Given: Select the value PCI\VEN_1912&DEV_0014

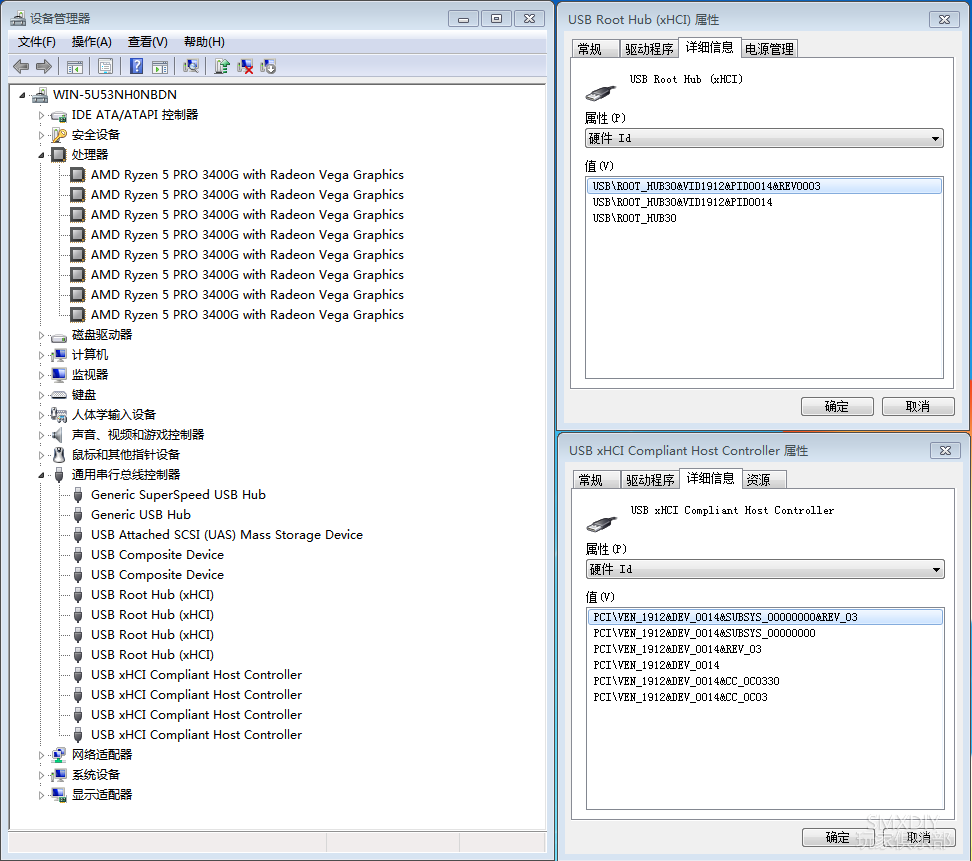Looking at the screenshot, I should [656, 665].
